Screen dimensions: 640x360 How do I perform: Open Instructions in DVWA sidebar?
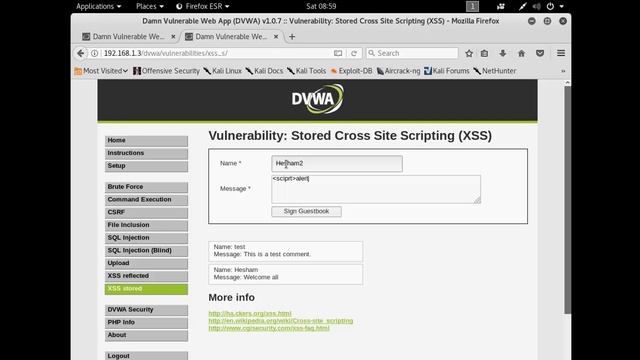tap(146, 153)
